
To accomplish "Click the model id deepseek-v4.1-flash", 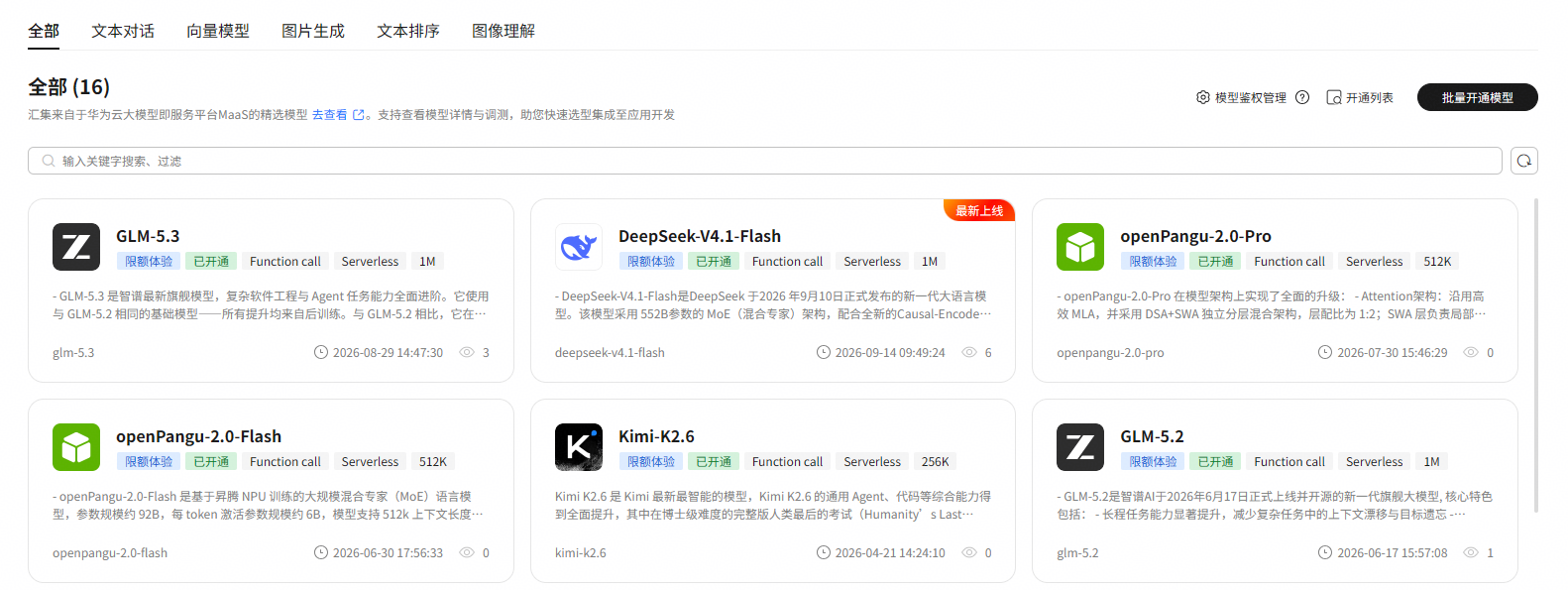I will click(x=610, y=352).
